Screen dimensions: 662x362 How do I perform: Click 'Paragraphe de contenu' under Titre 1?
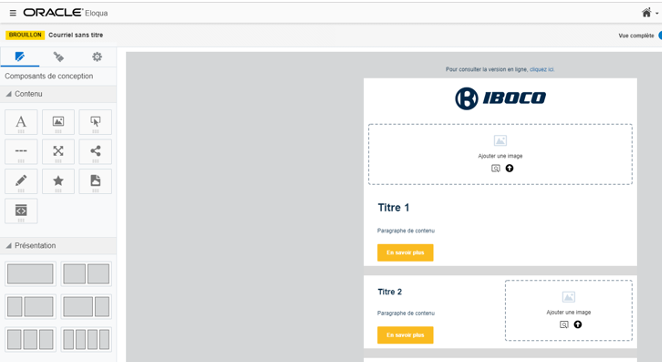click(x=406, y=231)
